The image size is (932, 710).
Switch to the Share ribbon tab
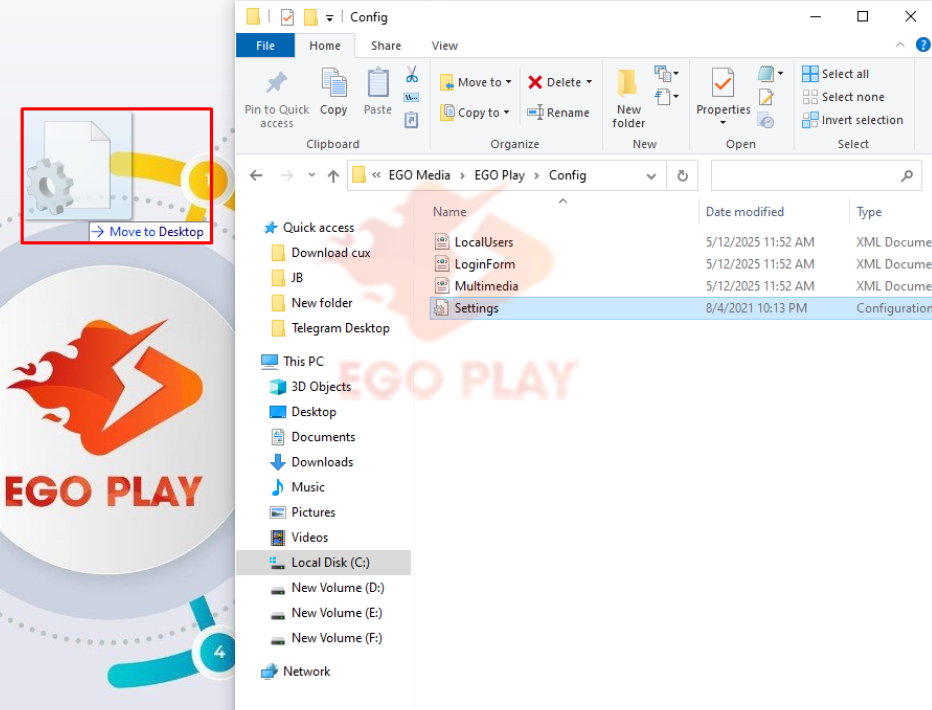coord(386,46)
